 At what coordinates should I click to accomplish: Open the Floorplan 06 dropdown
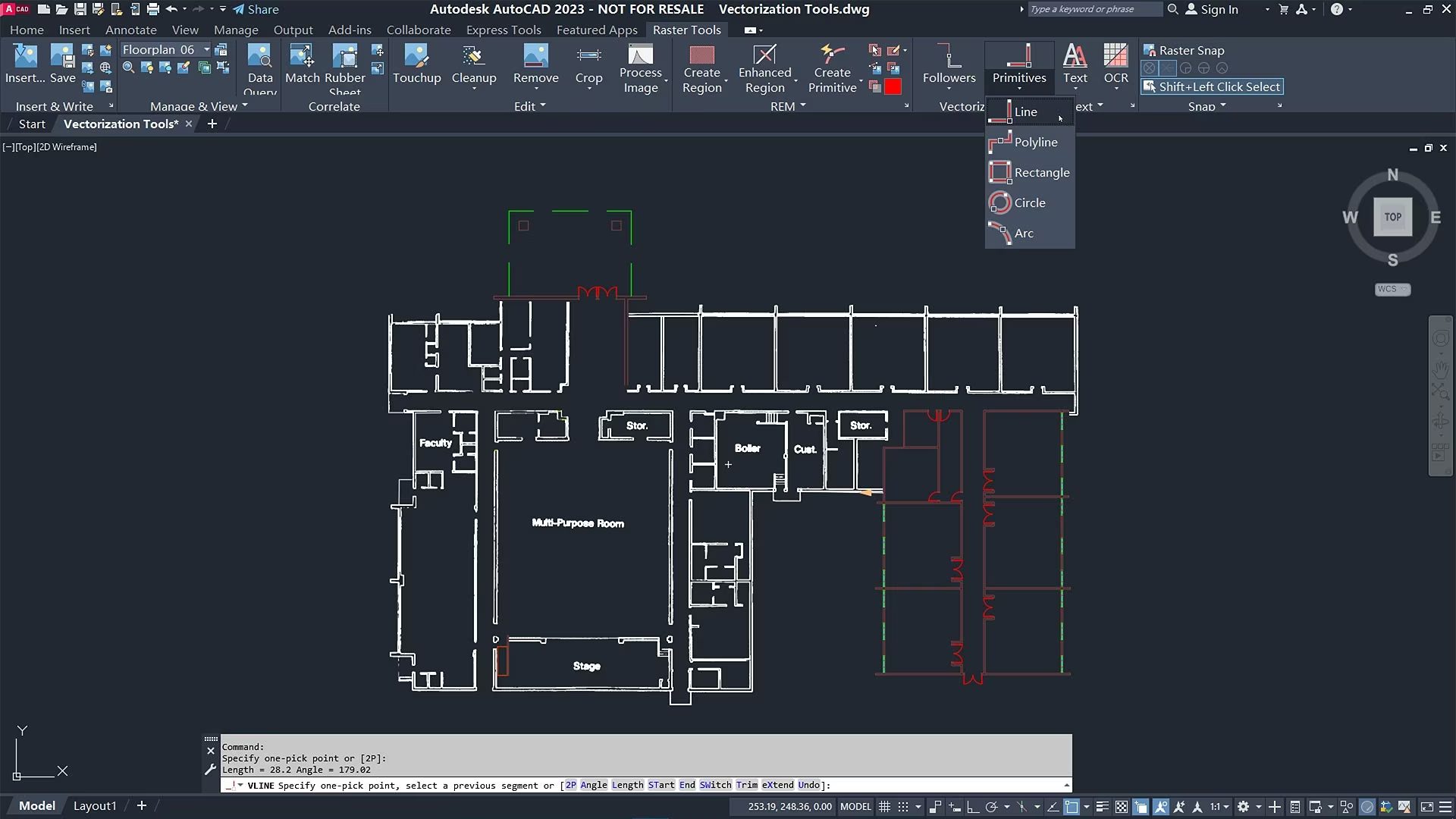[206, 49]
